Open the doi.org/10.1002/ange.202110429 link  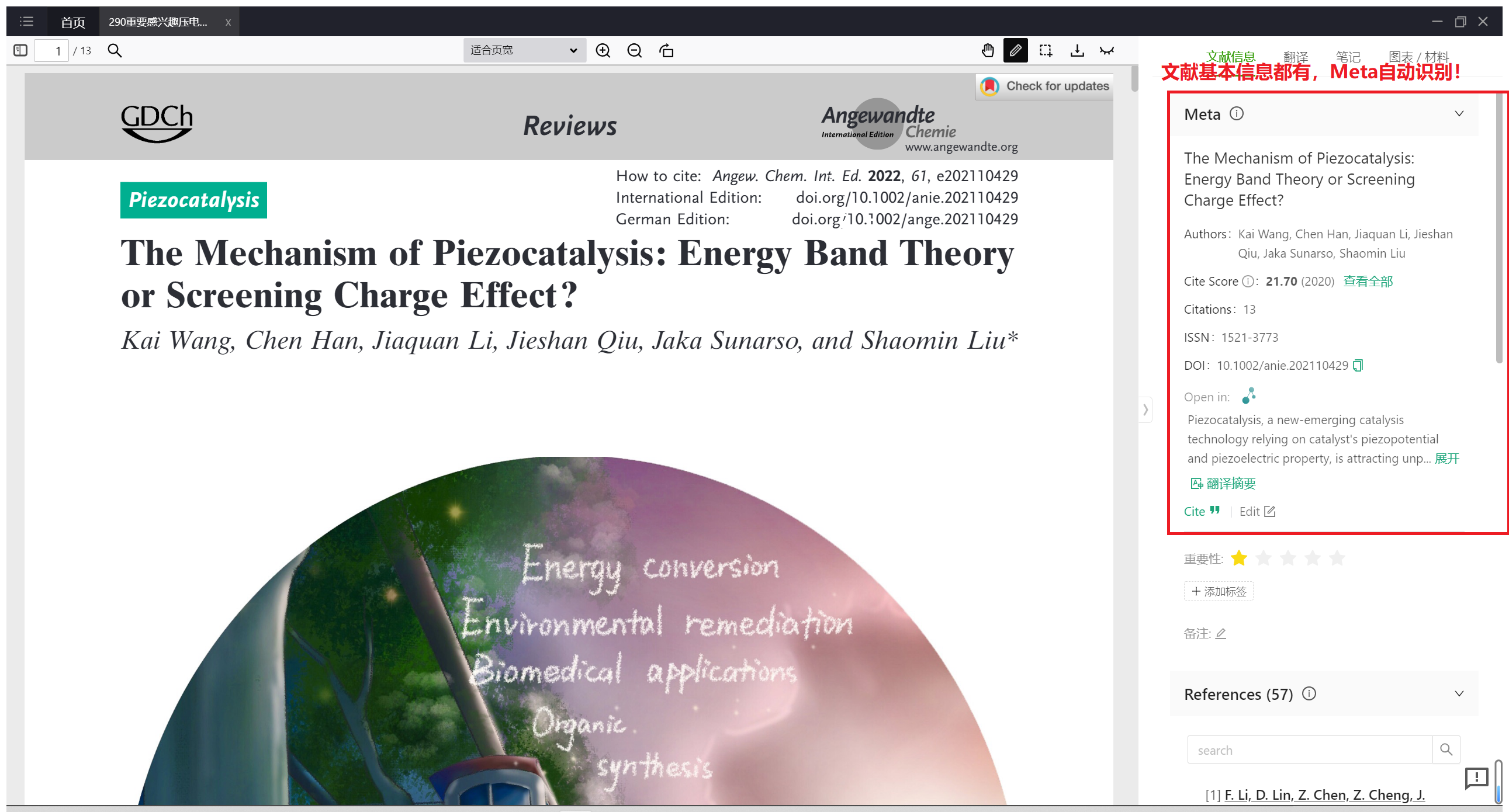[905, 219]
